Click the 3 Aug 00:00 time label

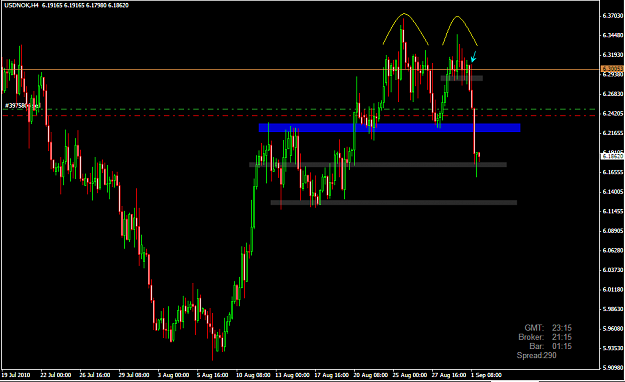click(x=173, y=375)
